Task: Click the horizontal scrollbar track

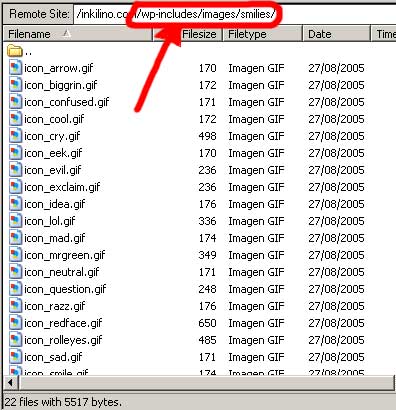Action: point(207,382)
